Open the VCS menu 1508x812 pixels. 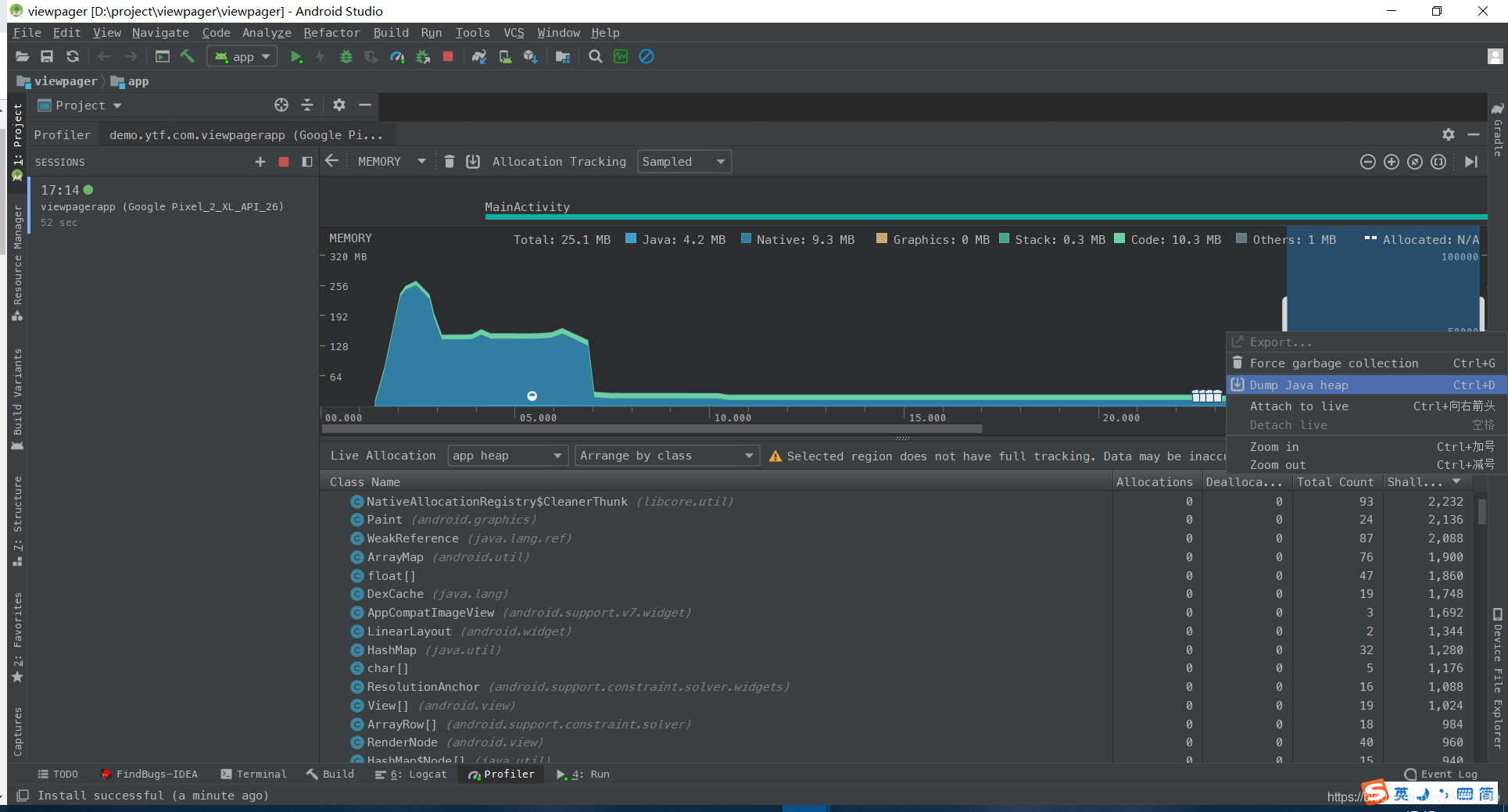(x=514, y=33)
